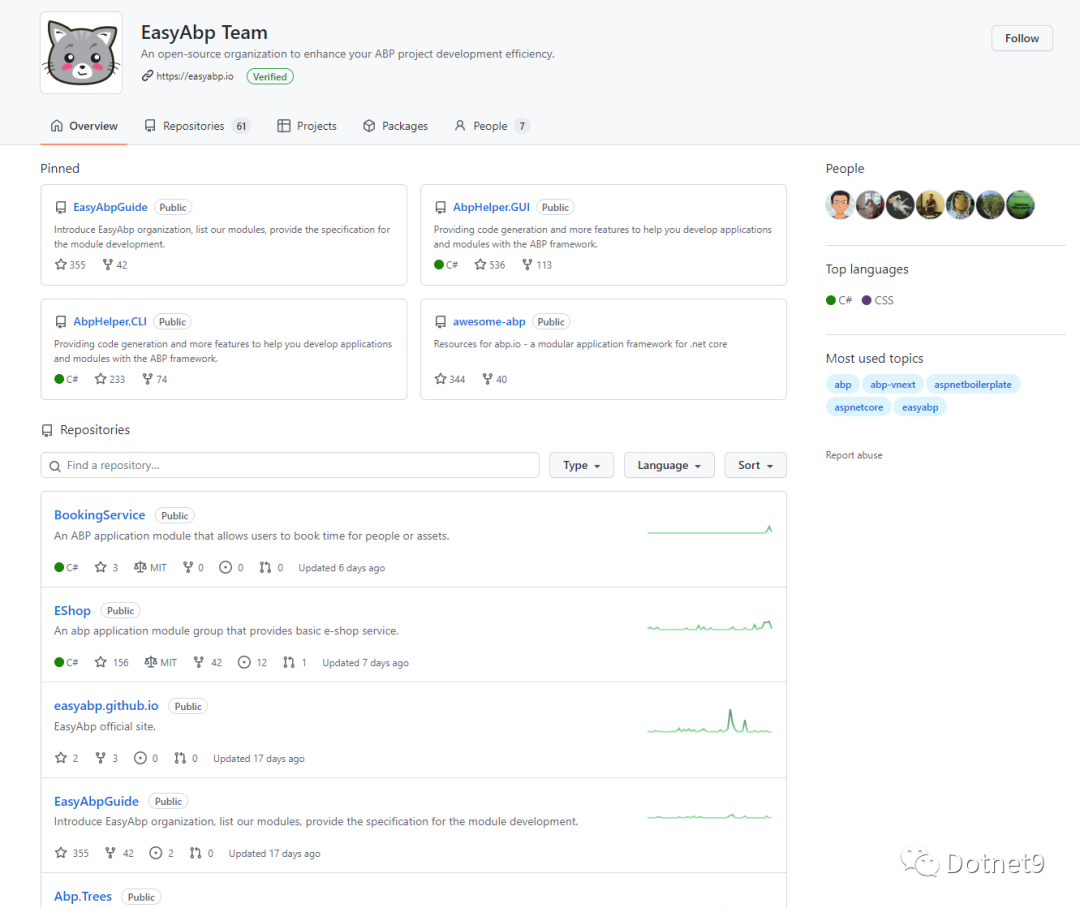View AbpHelper.CLI stars count 233

(x=110, y=379)
